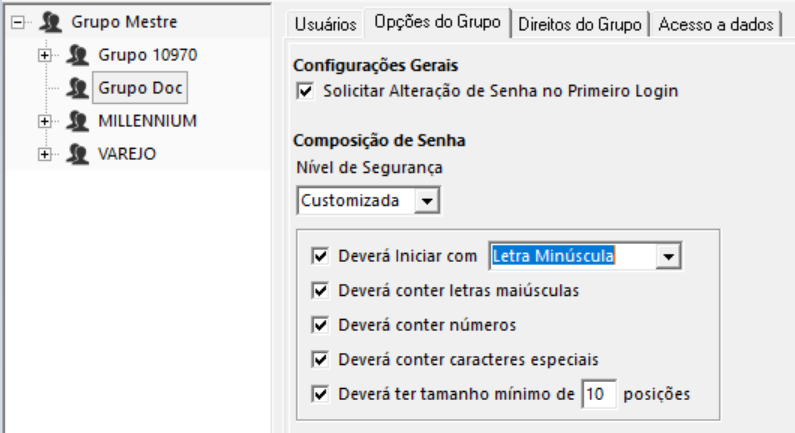Image resolution: width=795 pixels, height=433 pixels.
Task: Click the Grupo 10970 users icon
Action: [x=77, y=55]
